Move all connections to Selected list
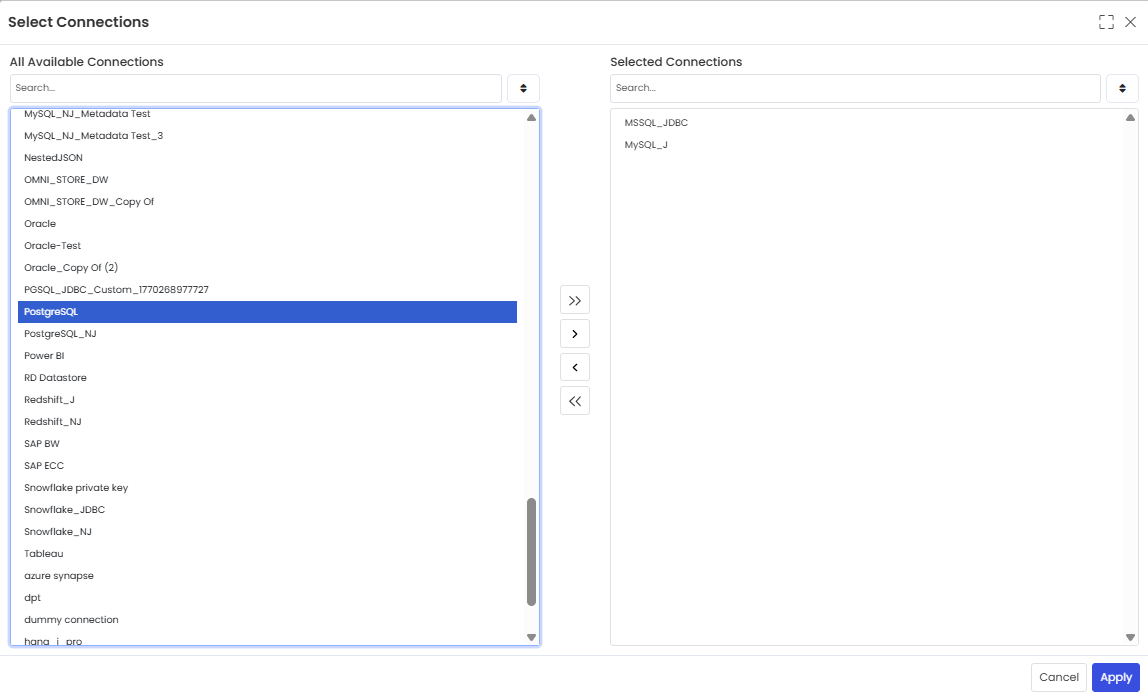The width and height of the screenshot is (1148, 698). [575, 300]
